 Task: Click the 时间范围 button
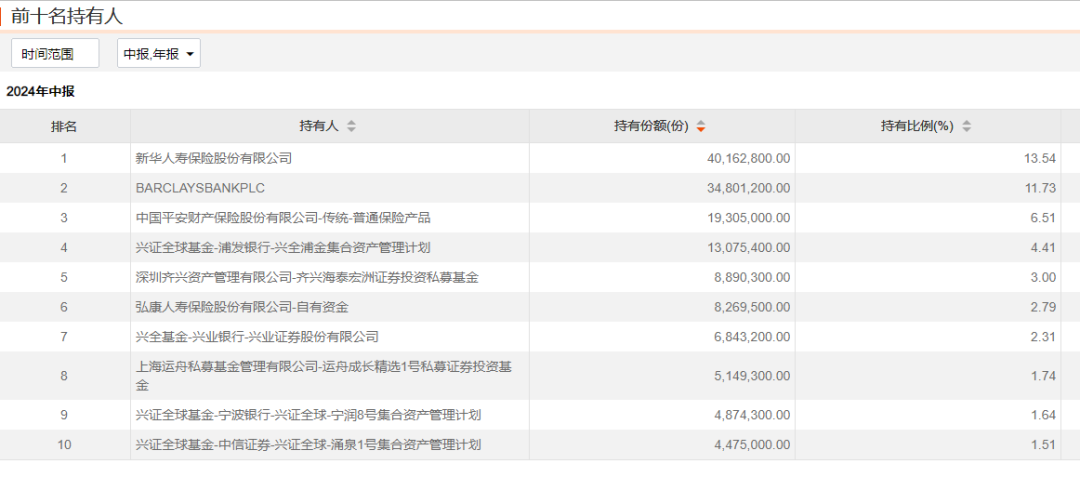pos(55,54)
